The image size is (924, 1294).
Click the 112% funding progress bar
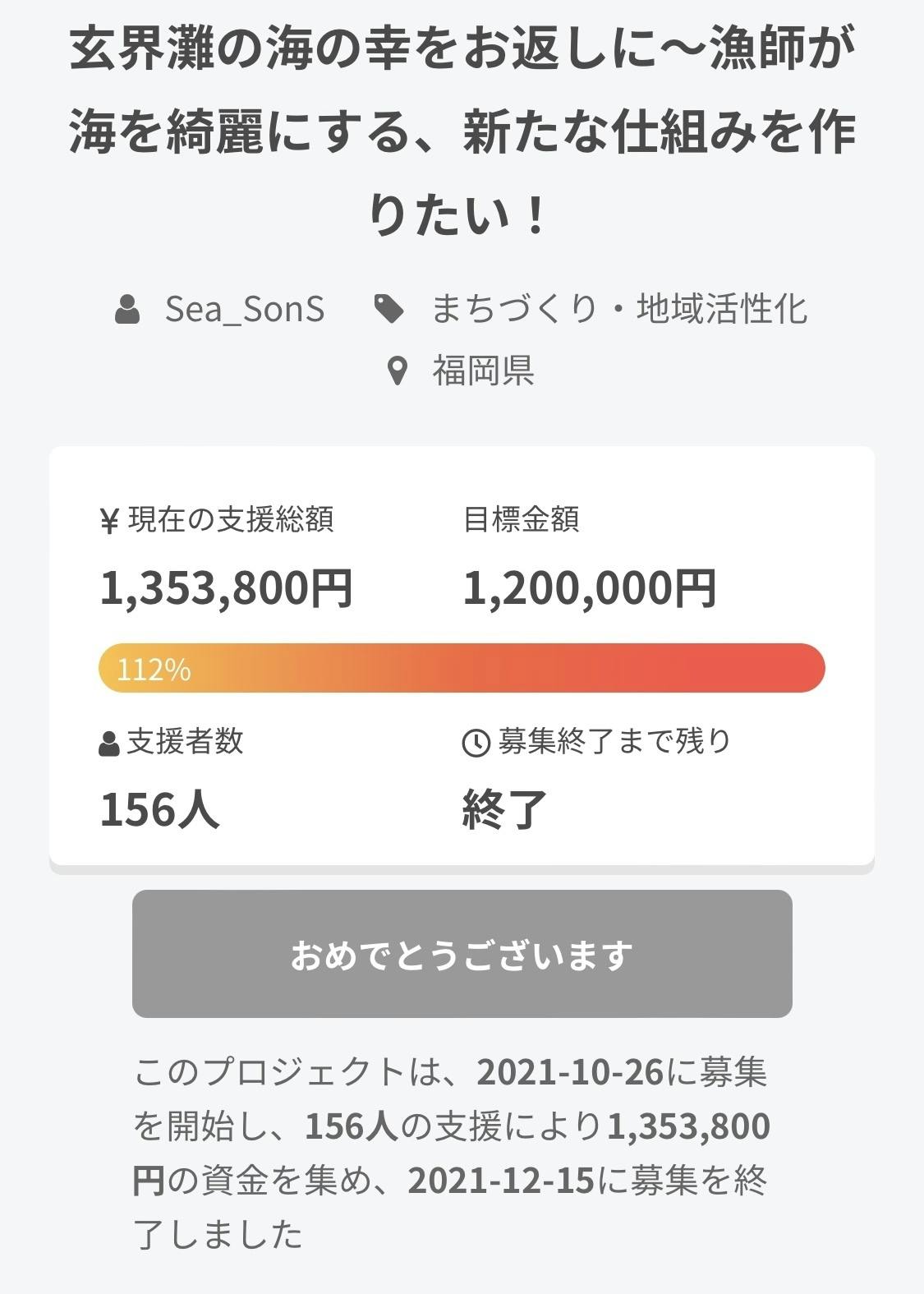pyautogui.click(x=462, y=668)
